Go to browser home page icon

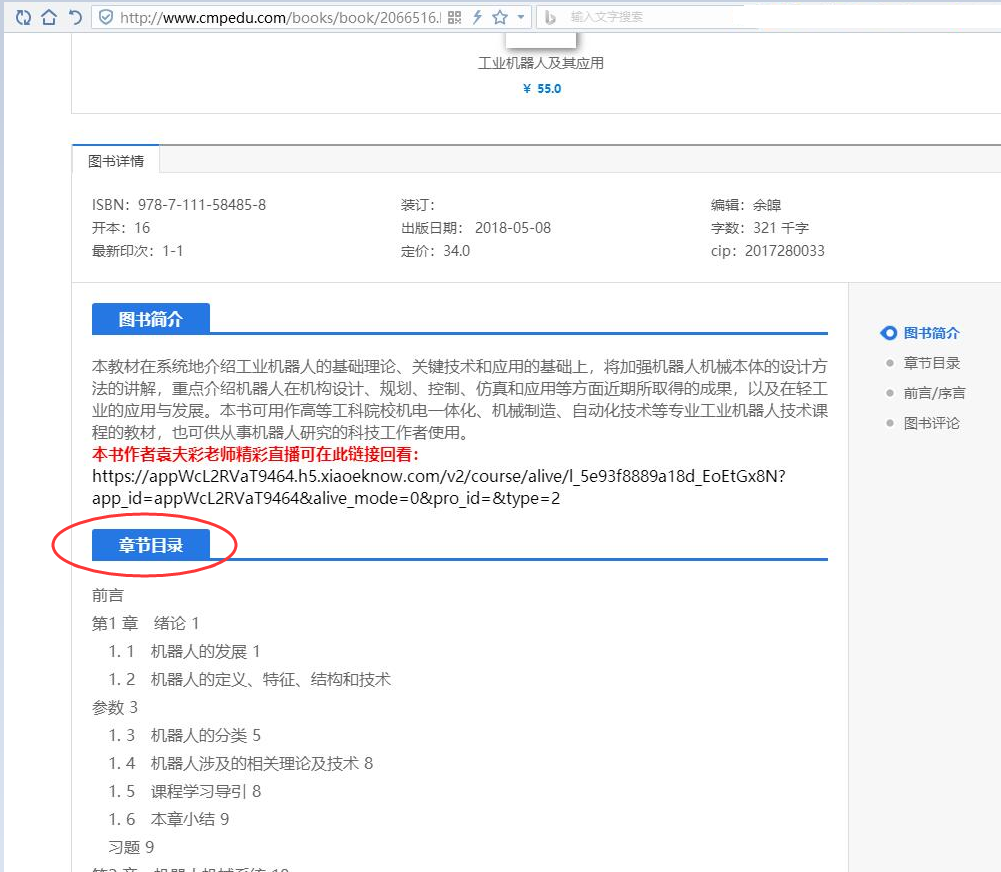(x=49, y=17)
